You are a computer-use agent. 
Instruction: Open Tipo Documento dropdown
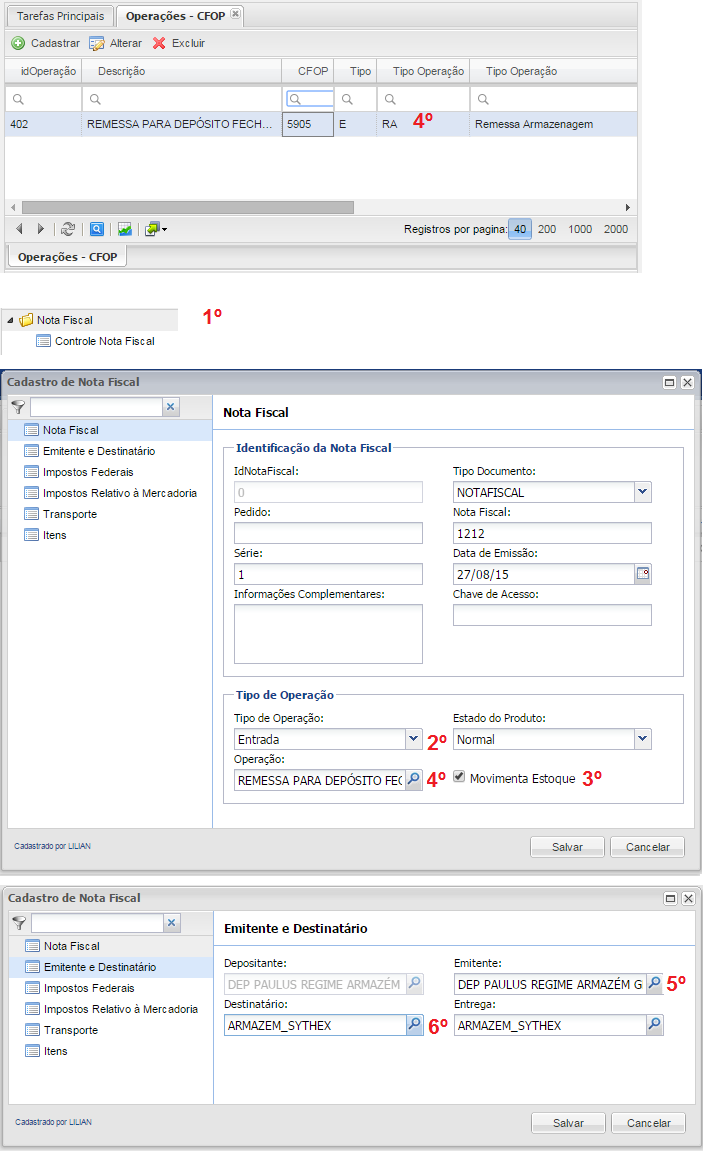click(x=643, y=492)
